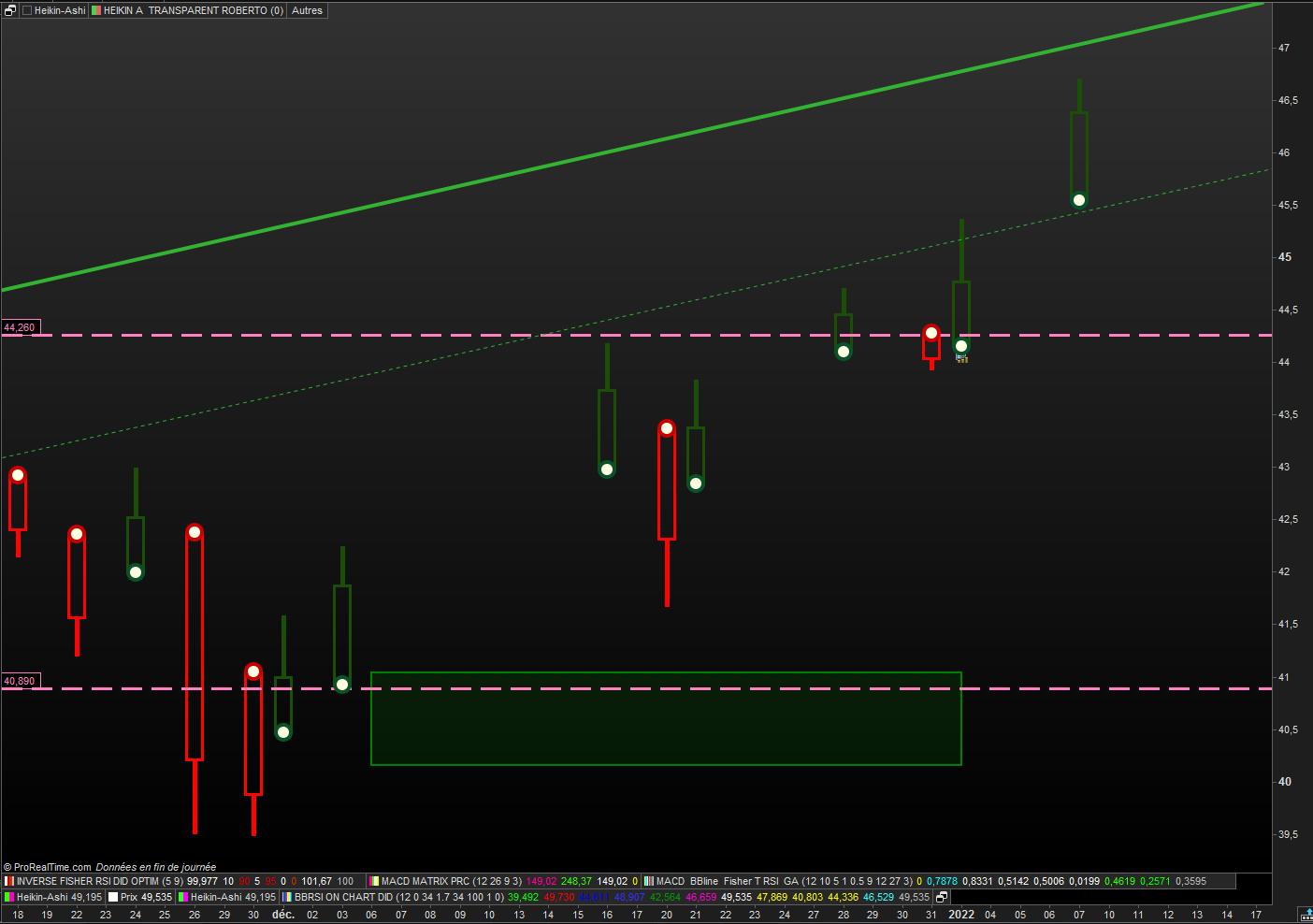
Task: Select the 44,260 horizontal line label
Action: [20, 327]
